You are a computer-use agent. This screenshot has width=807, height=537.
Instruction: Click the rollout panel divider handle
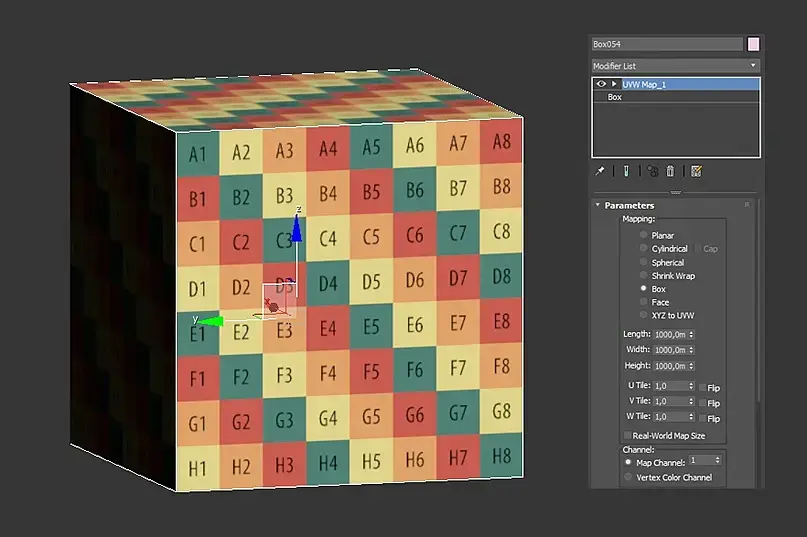point(675,193)
